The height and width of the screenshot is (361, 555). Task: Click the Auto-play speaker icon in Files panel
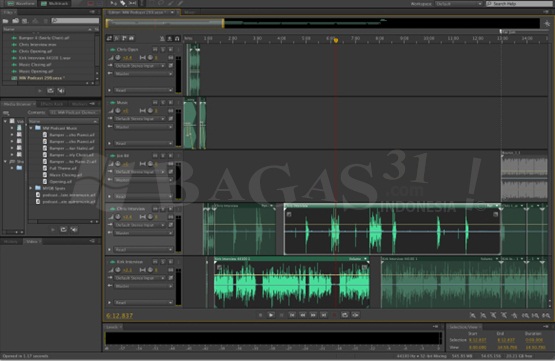coord(61,91)
